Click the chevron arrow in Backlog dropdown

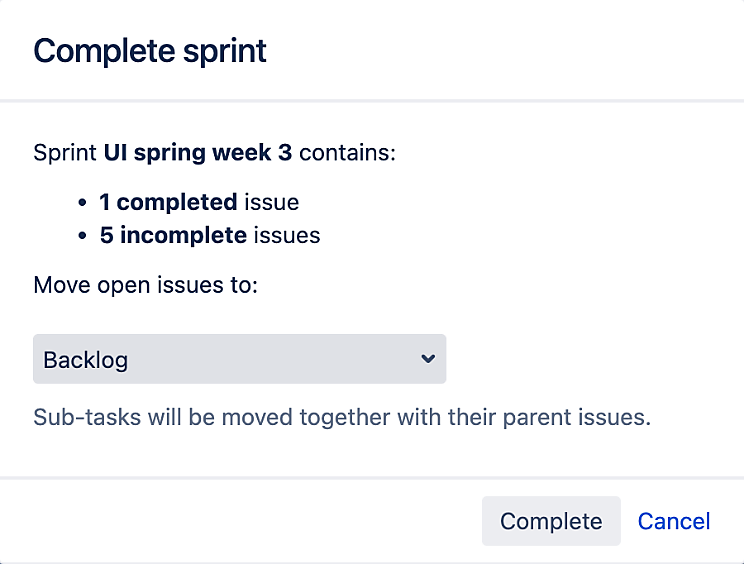[x=428, y=359]
